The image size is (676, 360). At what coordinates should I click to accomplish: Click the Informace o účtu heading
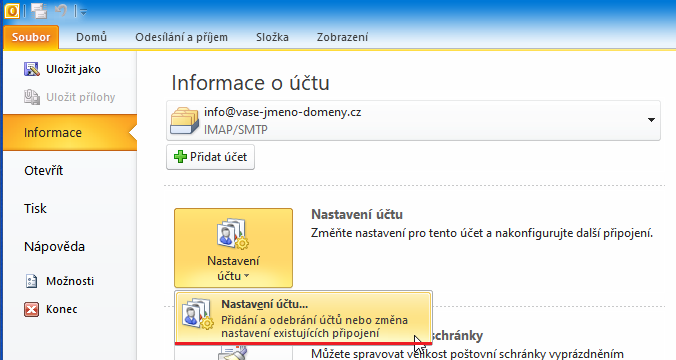(250, 83)
